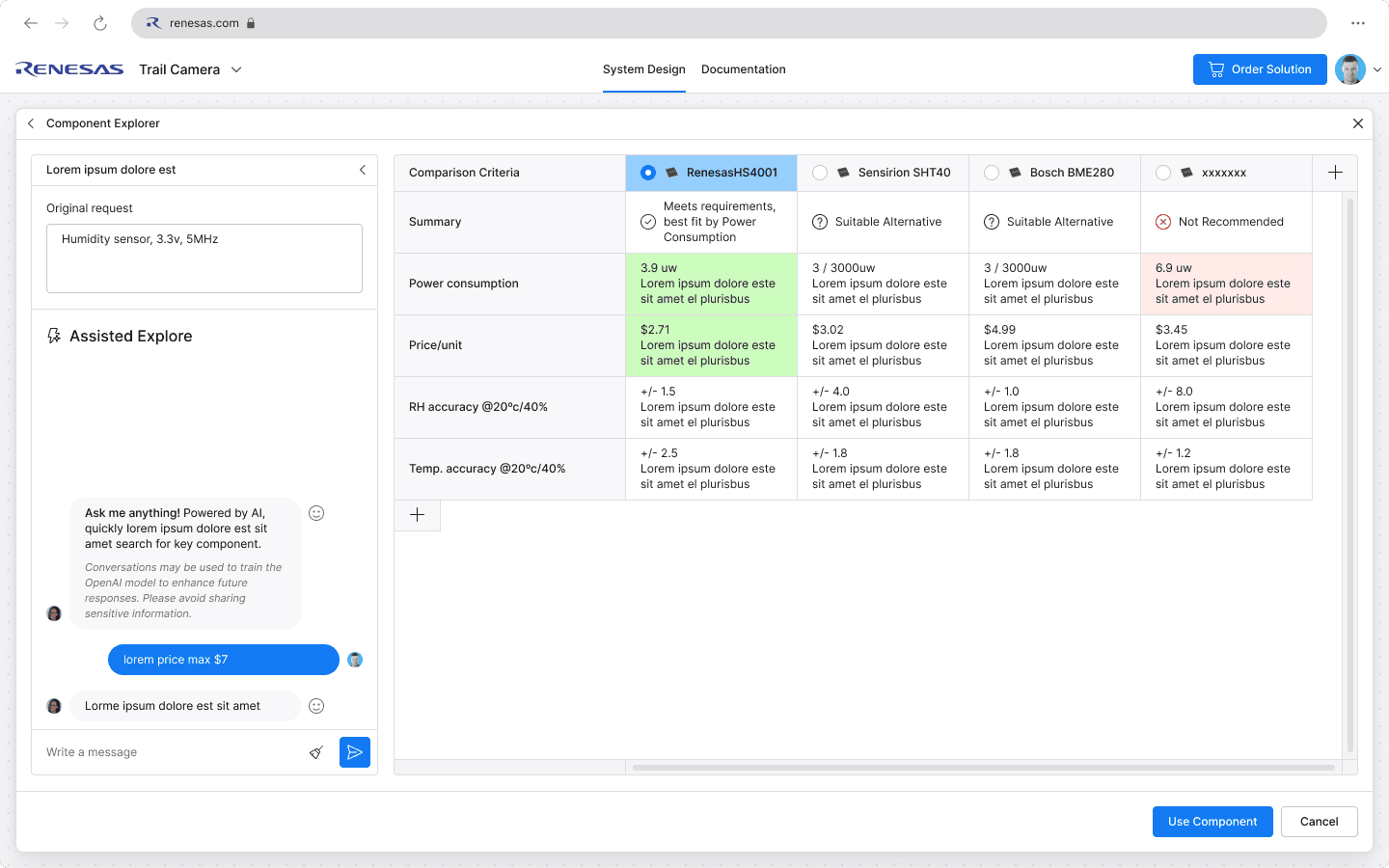Send the chat message
Viewport: 1389px width, 868px height.
click(355, 752)
